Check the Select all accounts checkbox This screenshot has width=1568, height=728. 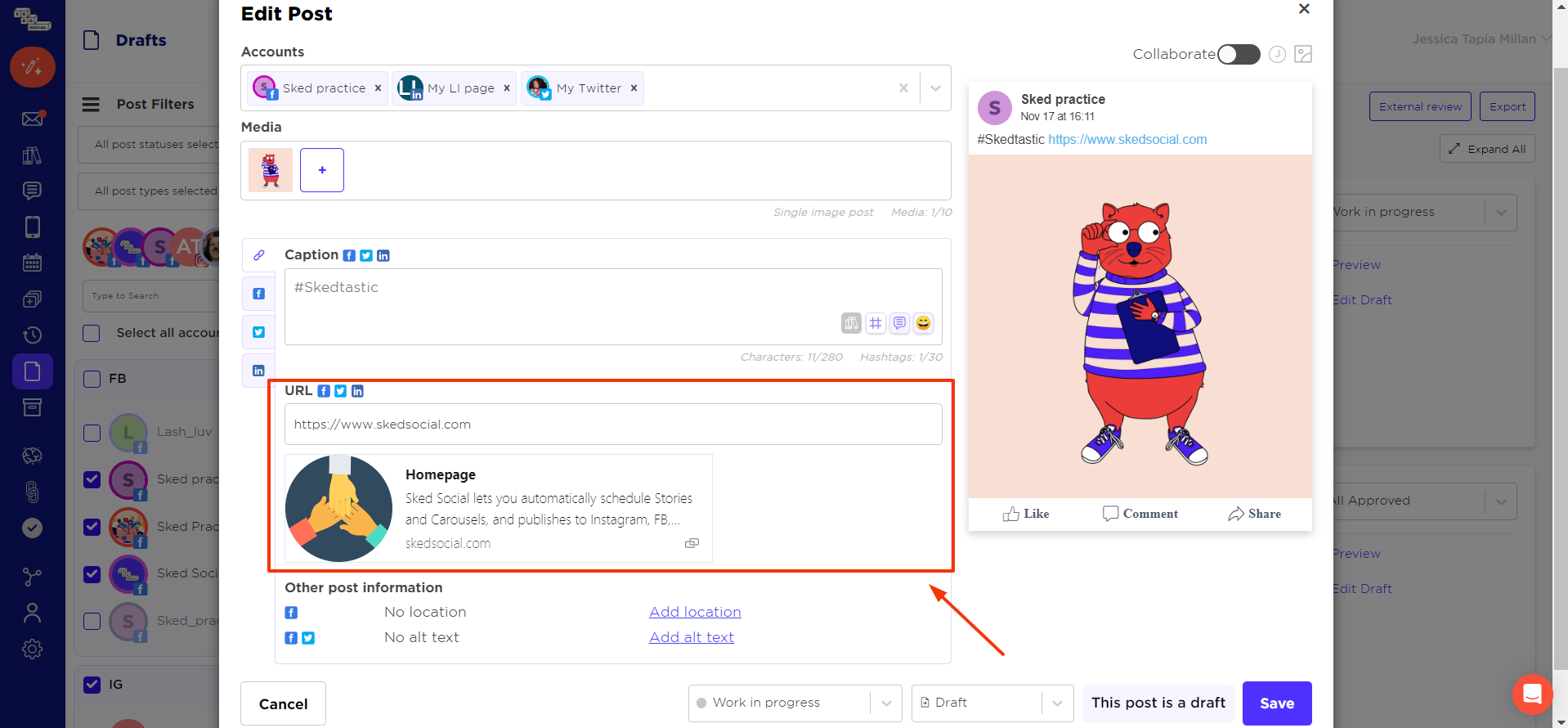point(92,333)
